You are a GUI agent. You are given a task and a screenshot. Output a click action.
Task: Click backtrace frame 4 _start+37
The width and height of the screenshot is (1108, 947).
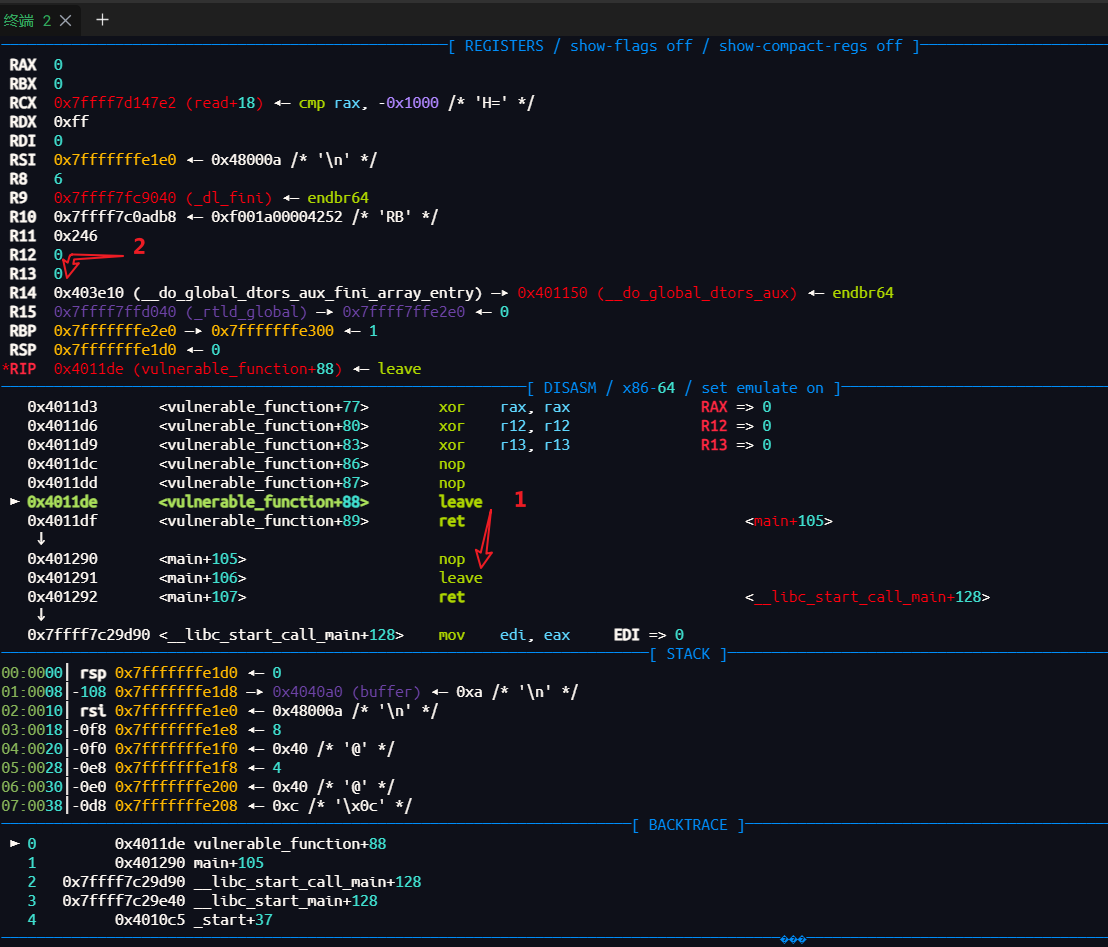coord(232,921)
